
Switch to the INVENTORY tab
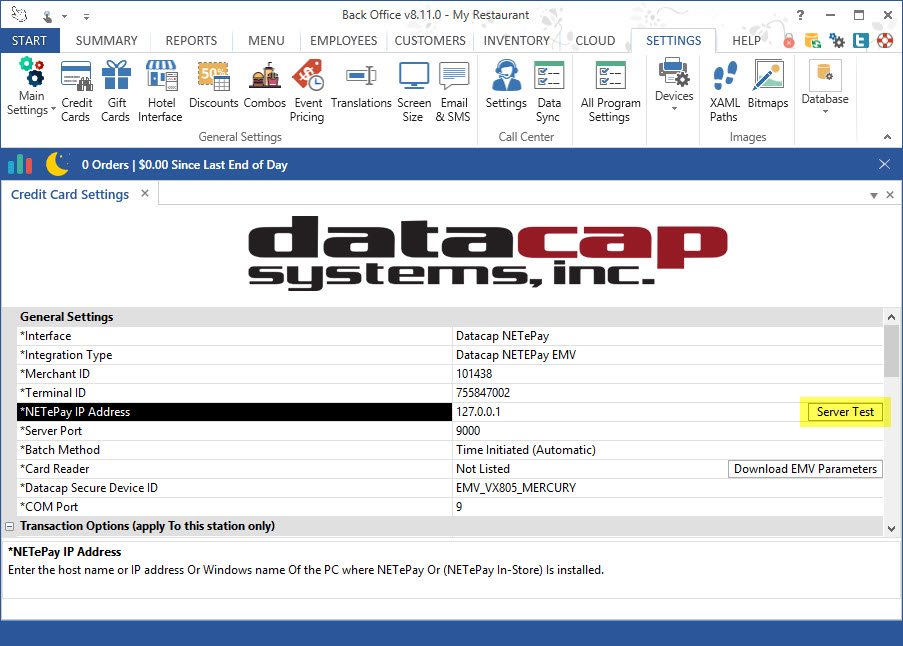coord(516,41)
